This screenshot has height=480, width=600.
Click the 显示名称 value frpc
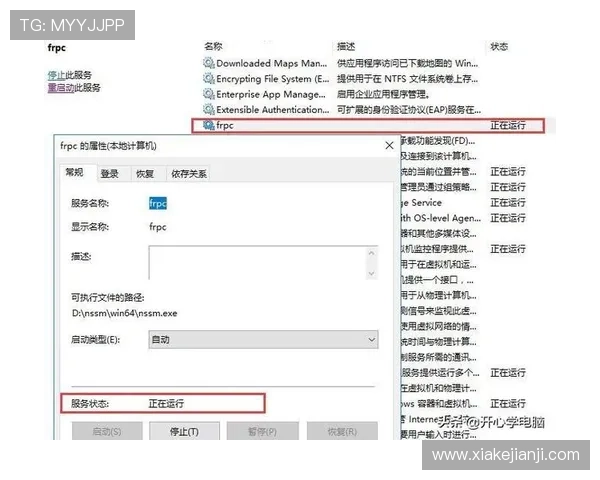[x=158, y=227]
